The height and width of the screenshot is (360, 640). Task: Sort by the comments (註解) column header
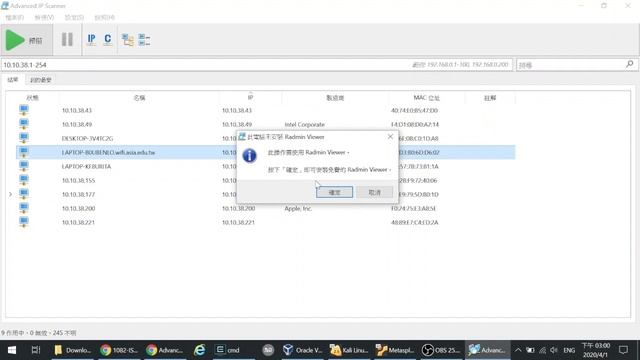(490, 98)
